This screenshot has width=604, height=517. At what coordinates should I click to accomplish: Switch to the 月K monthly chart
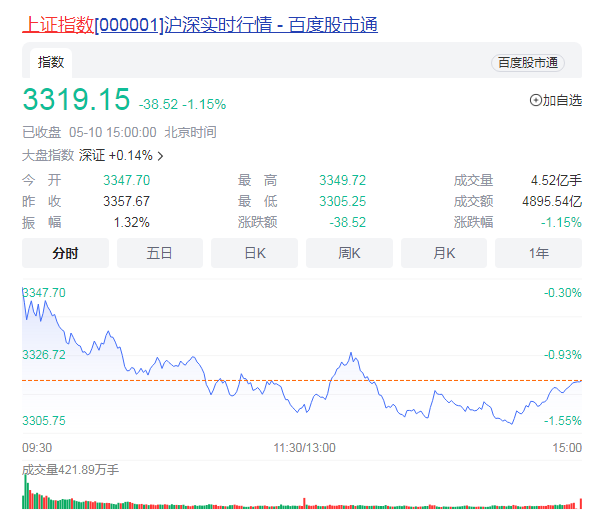[444, 253]
